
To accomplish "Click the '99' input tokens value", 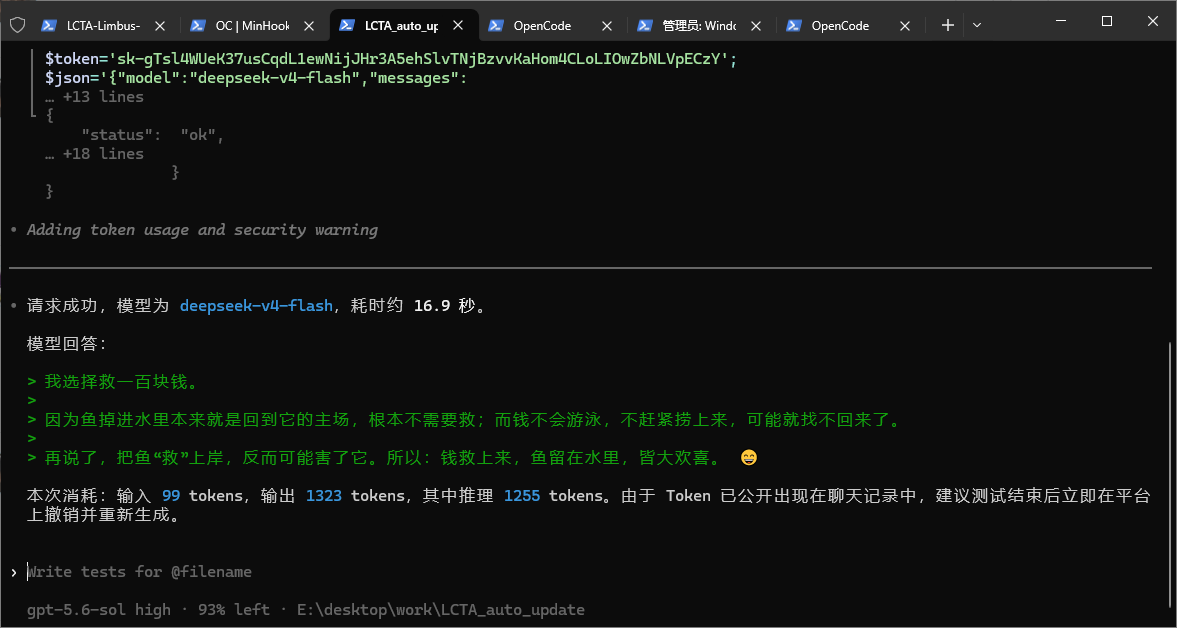I will tap(170, 496).
